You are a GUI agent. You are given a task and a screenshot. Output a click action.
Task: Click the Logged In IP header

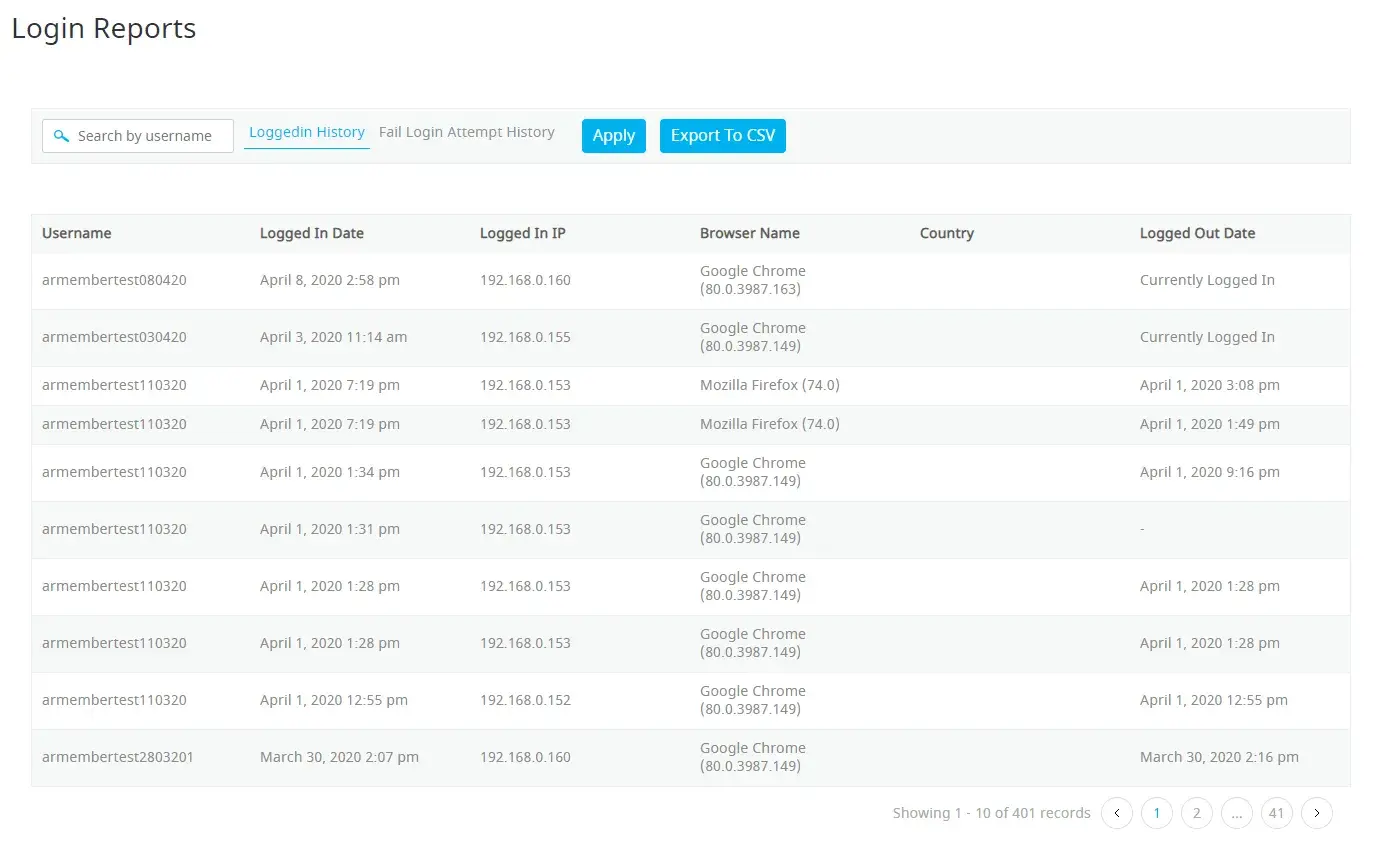[522, 233]
